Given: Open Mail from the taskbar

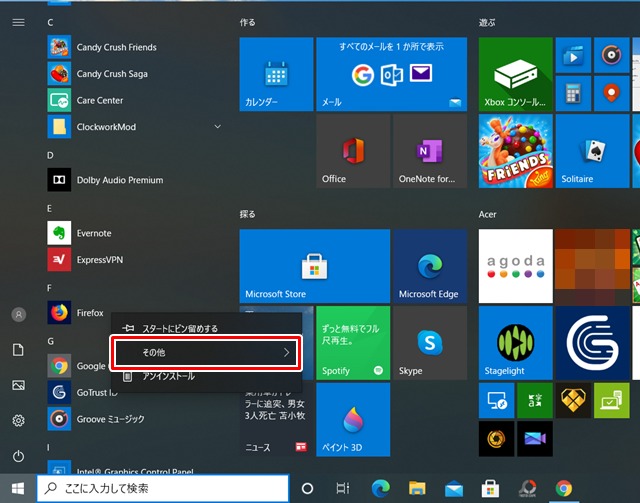Looking at the screenshot, I should coord(454,488).
